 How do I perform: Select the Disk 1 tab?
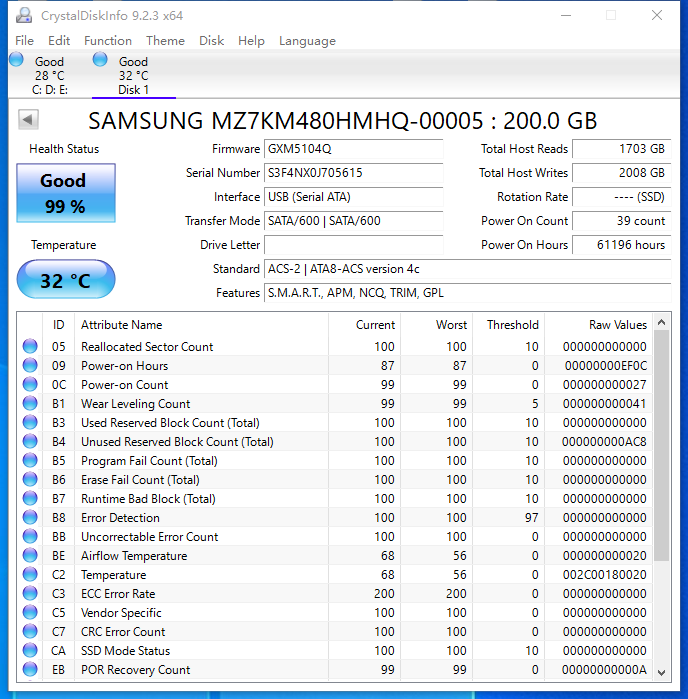134,74
